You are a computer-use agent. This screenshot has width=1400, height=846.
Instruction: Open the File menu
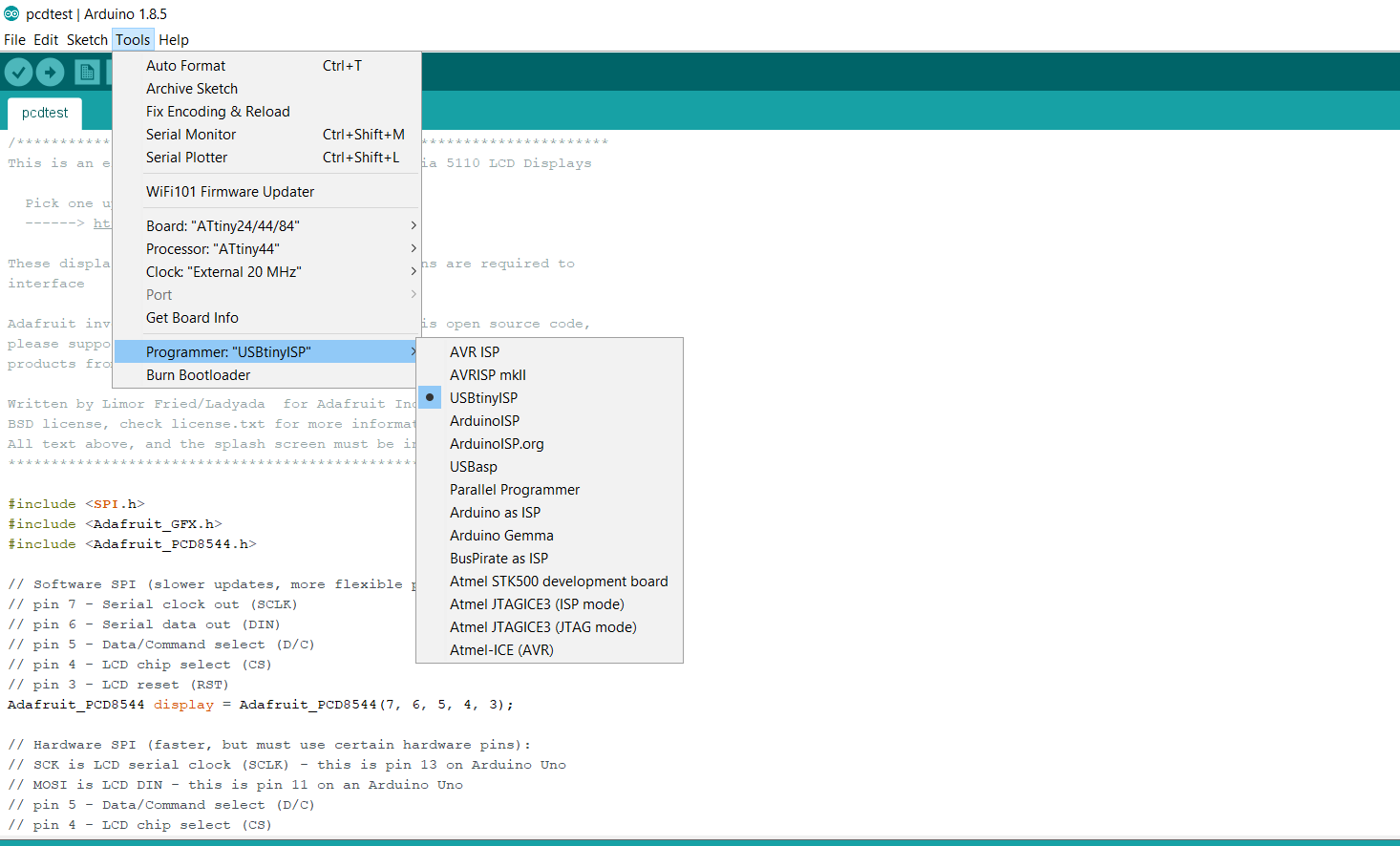click(x=14, y=40)
